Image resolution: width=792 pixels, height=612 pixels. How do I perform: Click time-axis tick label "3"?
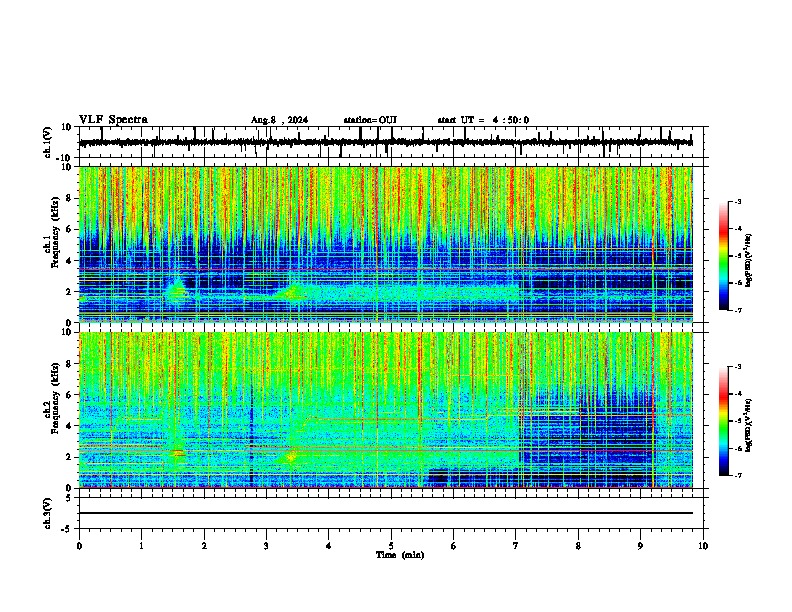pos(266,546)
